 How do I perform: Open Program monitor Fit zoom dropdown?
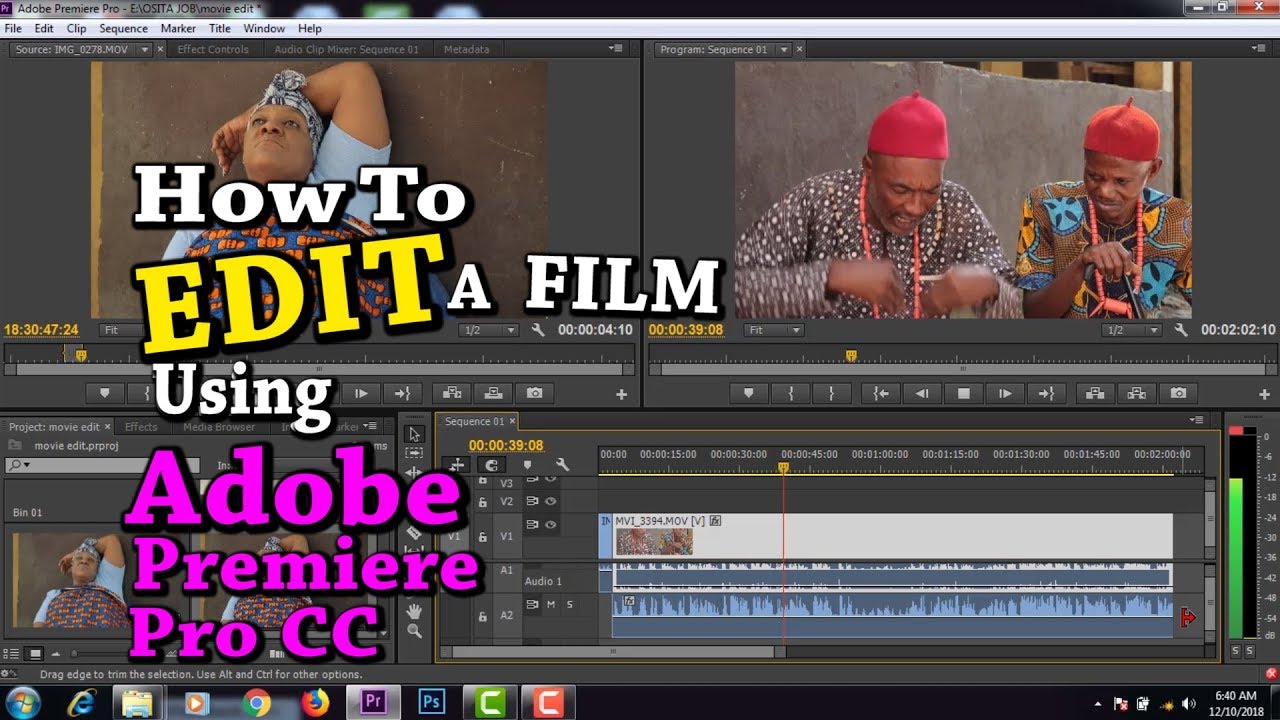click(776, 330)
